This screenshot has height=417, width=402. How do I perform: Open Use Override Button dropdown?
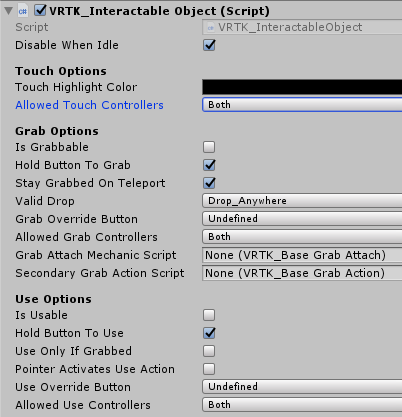point(302,387)
